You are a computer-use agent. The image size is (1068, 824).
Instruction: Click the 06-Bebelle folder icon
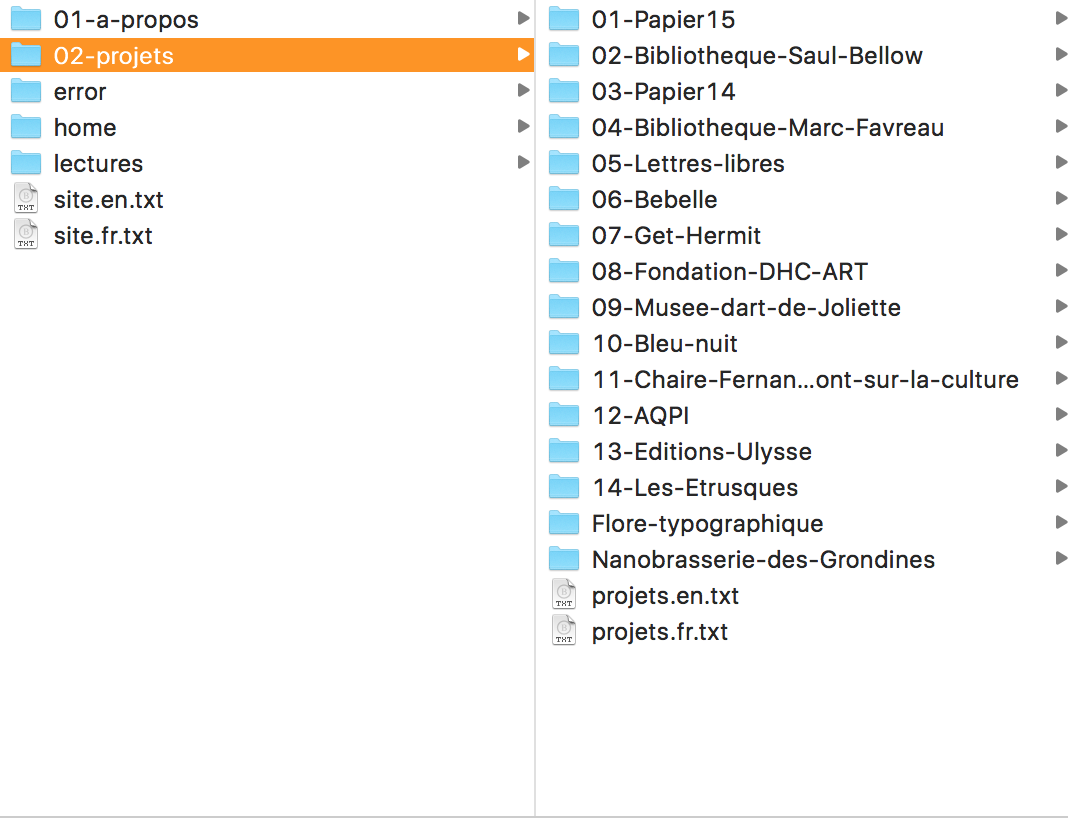pos(564,200)
